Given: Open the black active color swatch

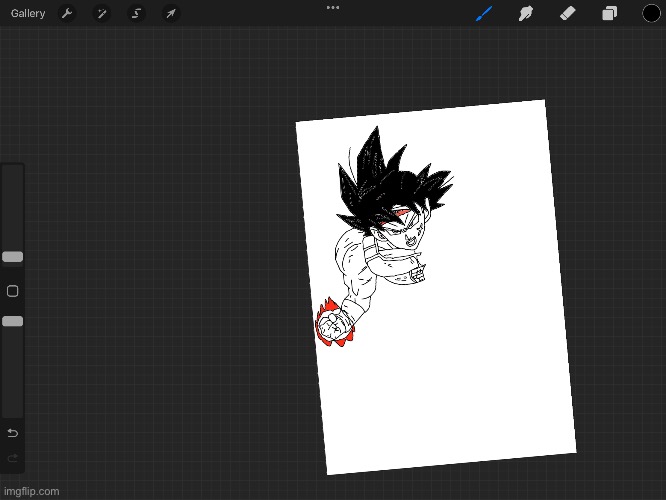Looking at the screenshot, I should 651,13.
